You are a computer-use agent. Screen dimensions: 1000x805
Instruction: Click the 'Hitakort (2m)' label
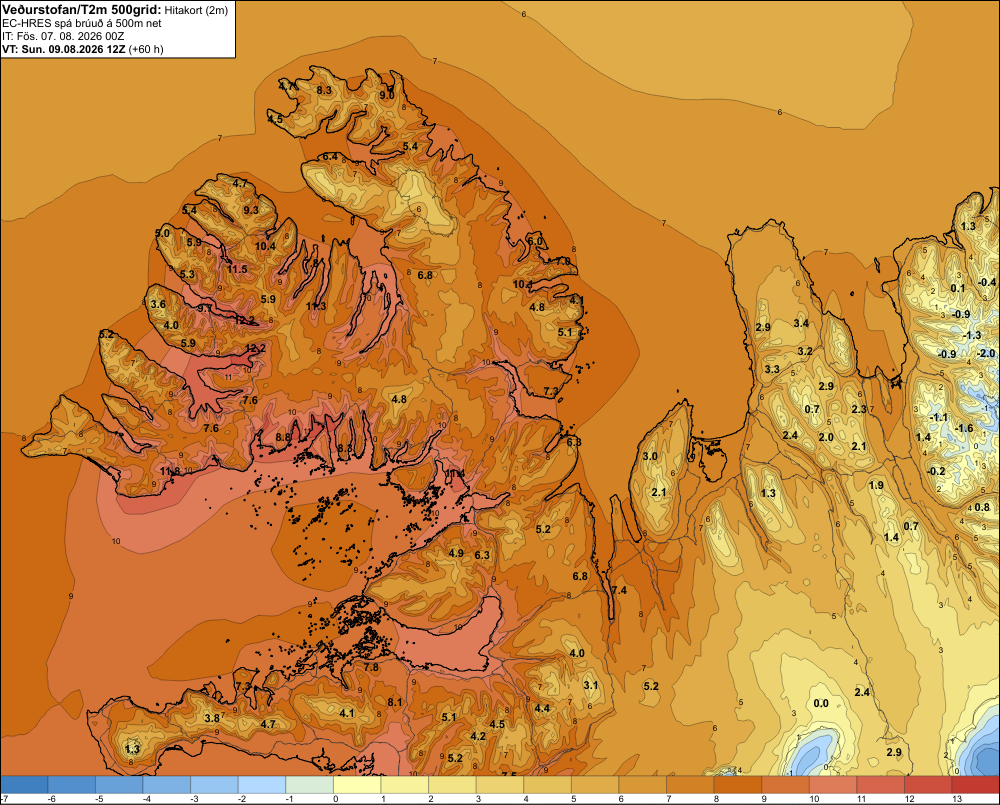(196, 10)
